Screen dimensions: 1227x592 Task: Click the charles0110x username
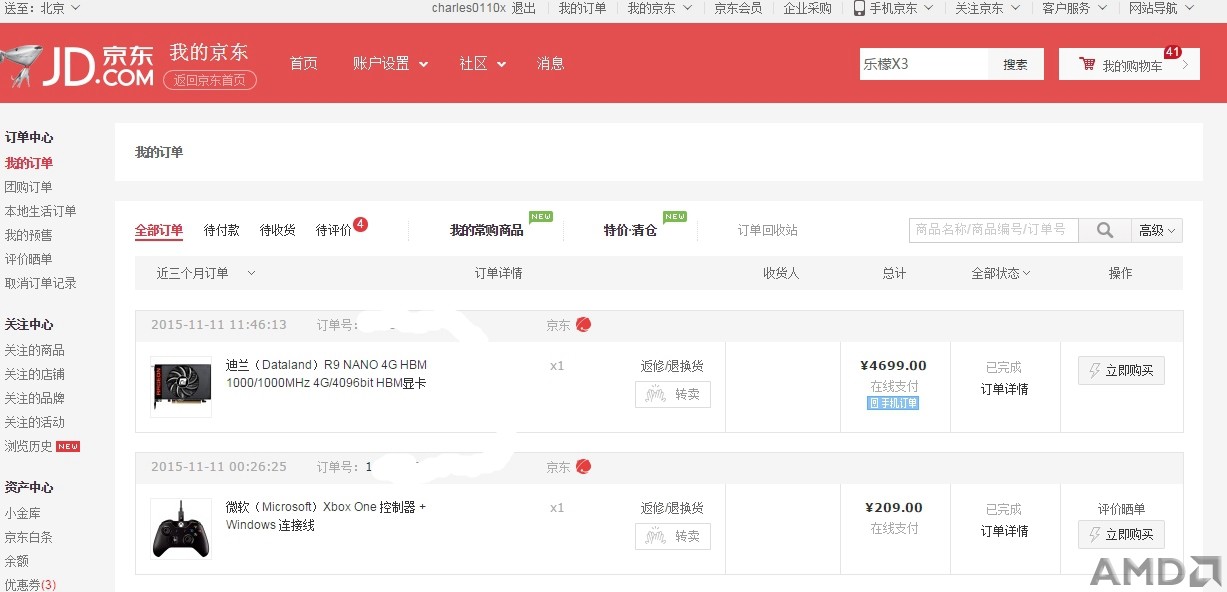[x=469, y=8]
